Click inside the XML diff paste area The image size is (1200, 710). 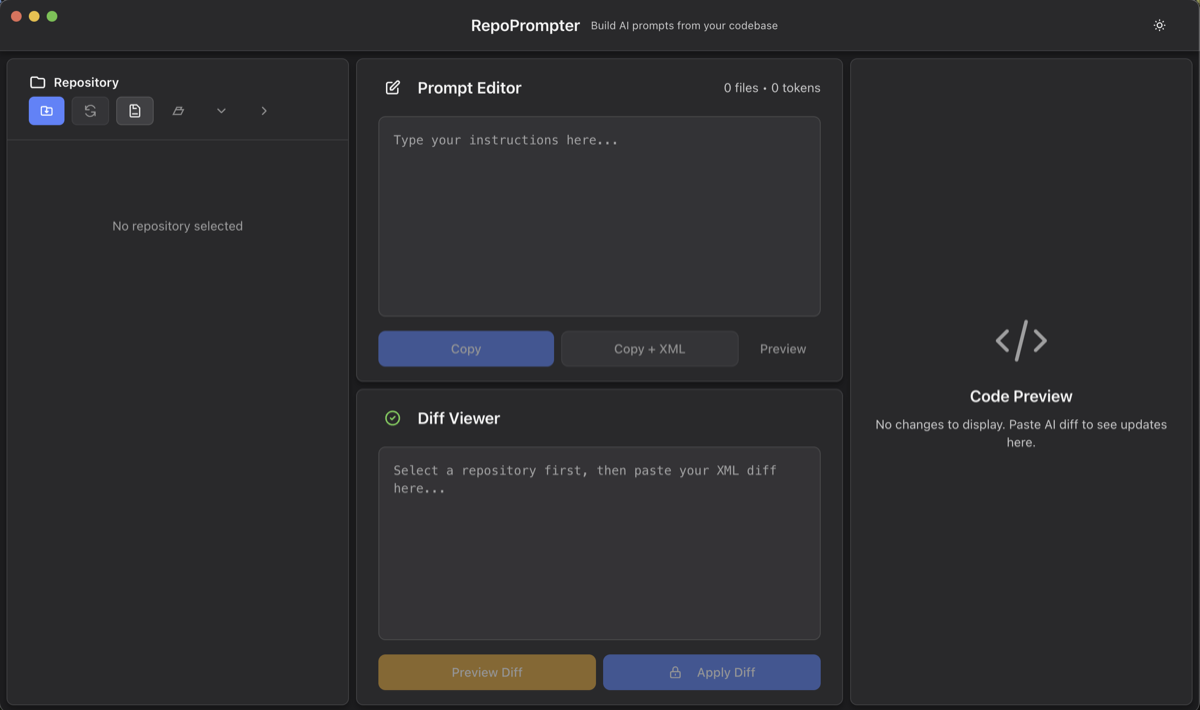point(598,543)
